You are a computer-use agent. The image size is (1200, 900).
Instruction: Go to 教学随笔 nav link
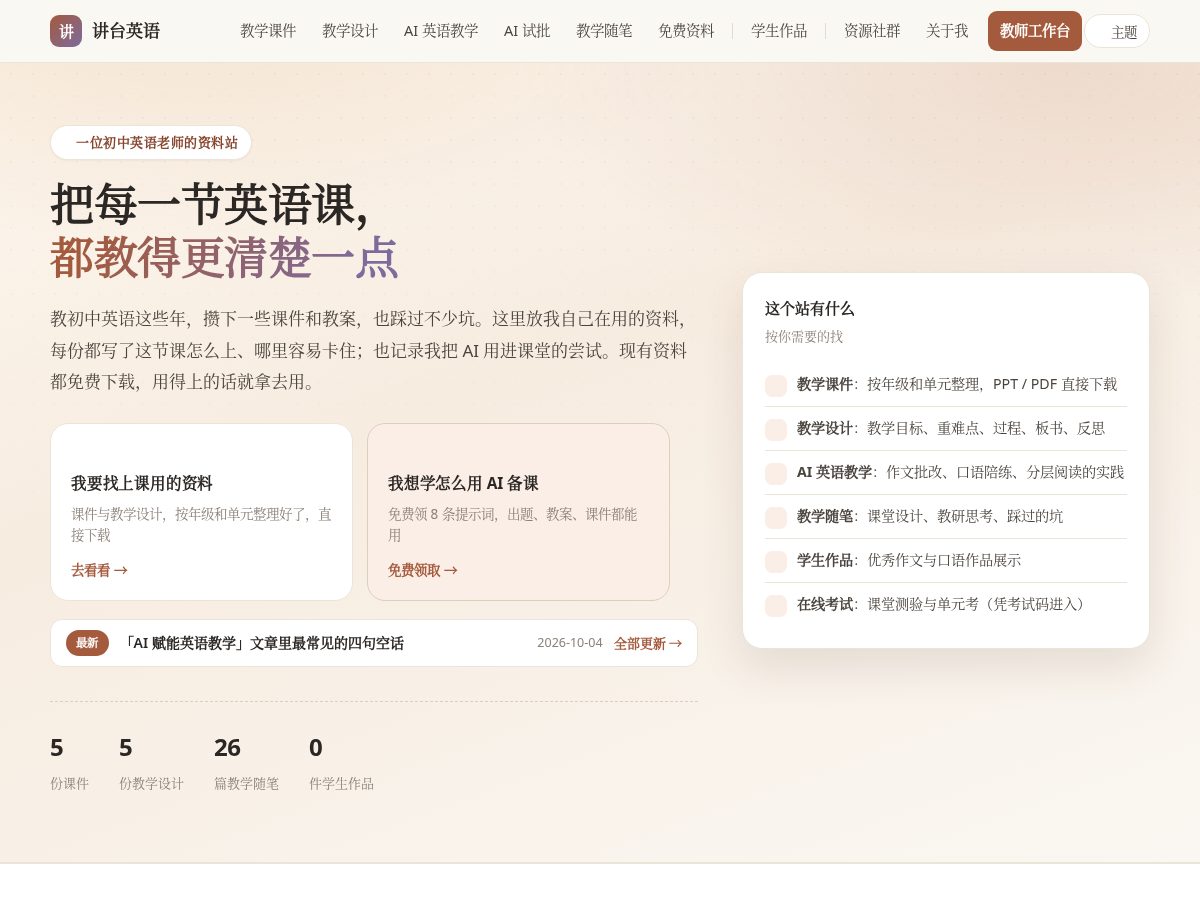[604, 31]
